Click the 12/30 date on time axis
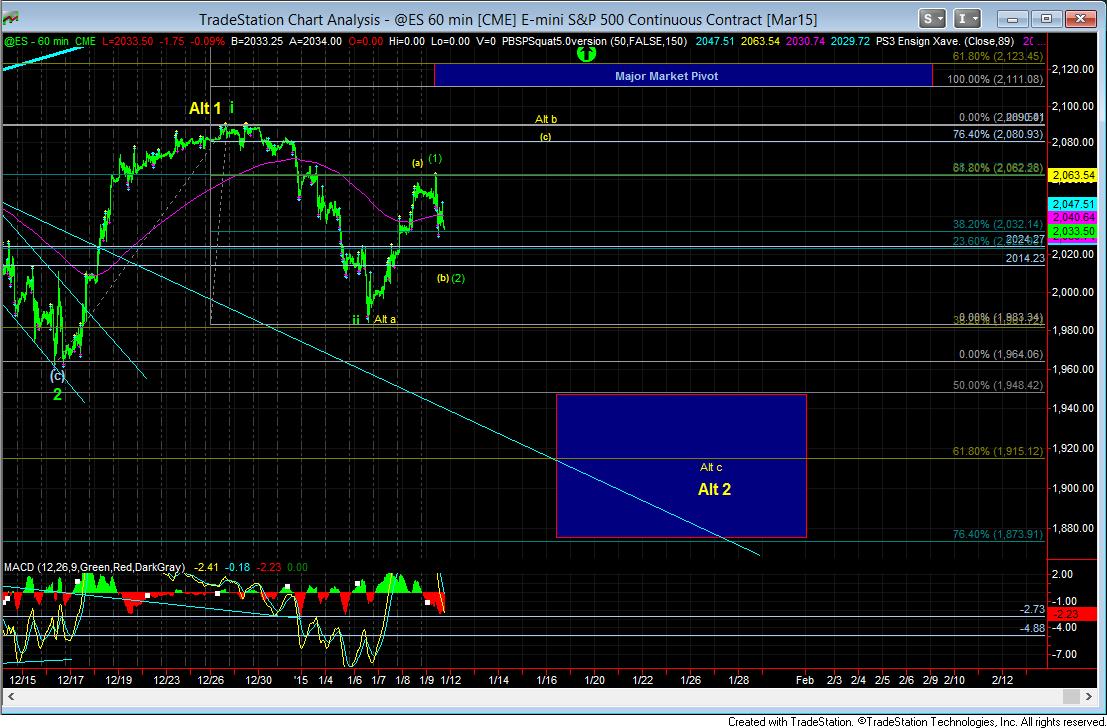This screenshot has height=728, width=1107. coord(258,680)
